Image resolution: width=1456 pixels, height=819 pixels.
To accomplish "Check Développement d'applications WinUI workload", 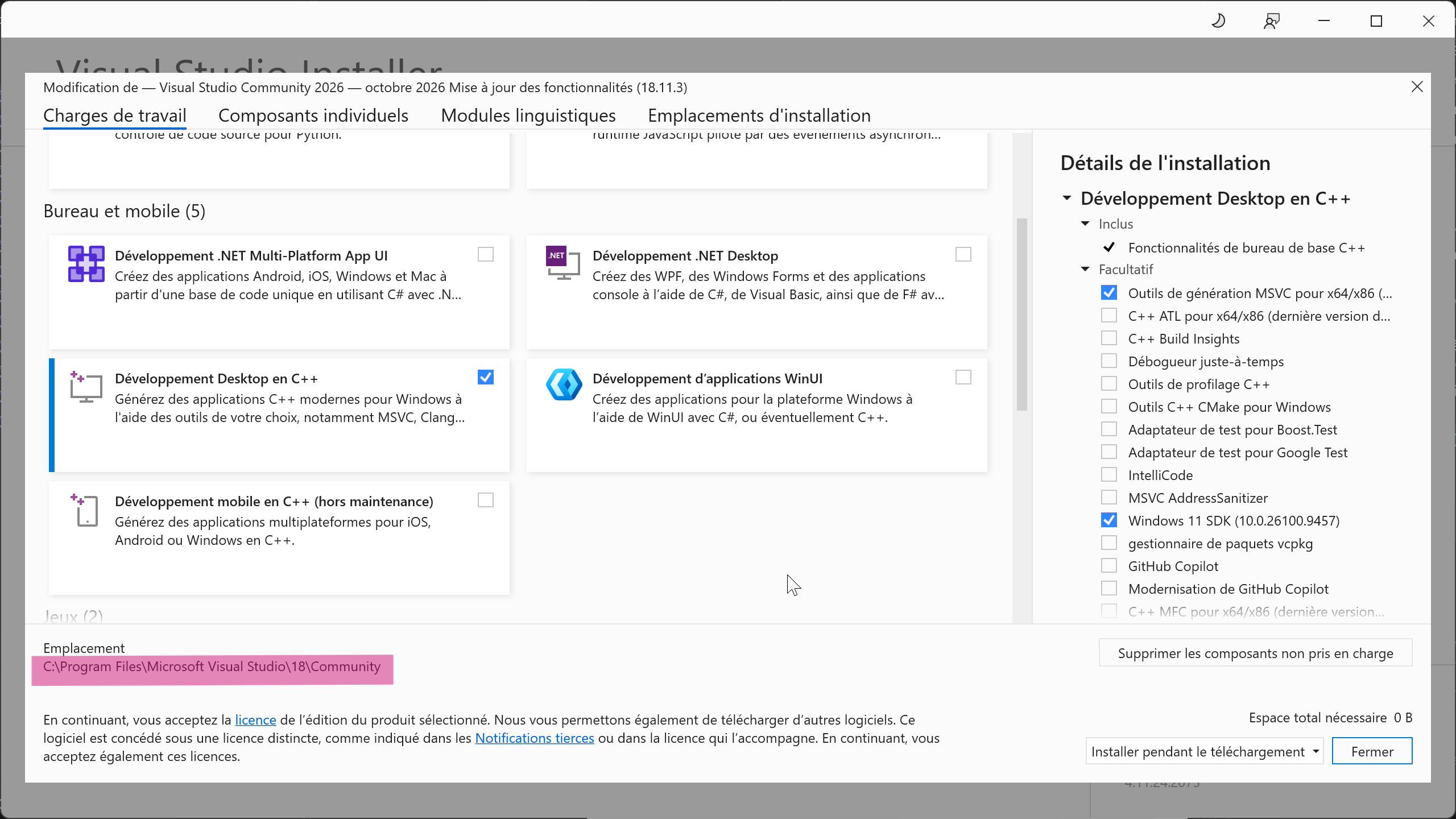I will (x=963, y=377).
